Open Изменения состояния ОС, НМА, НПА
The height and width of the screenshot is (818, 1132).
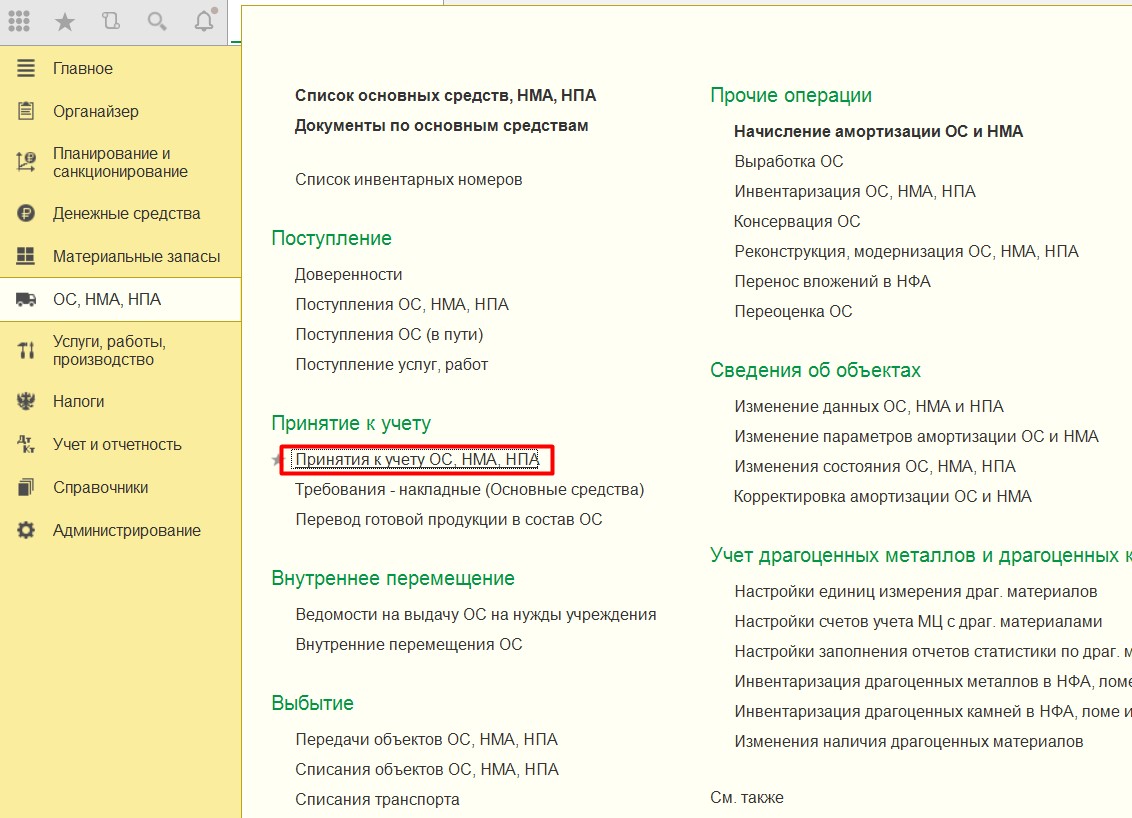point(875,466)
